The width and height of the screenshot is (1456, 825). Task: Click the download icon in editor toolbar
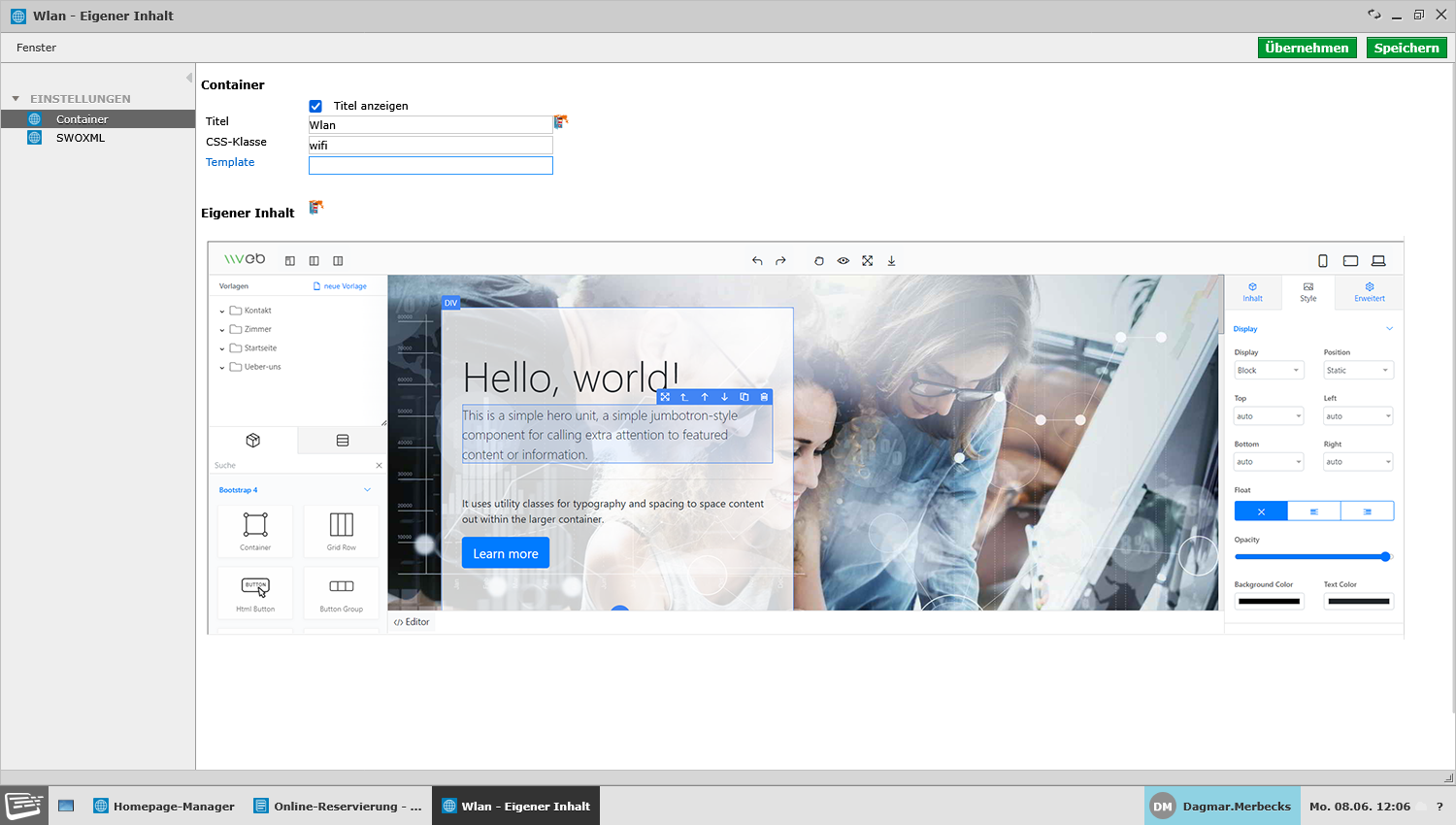click(891, 261)
